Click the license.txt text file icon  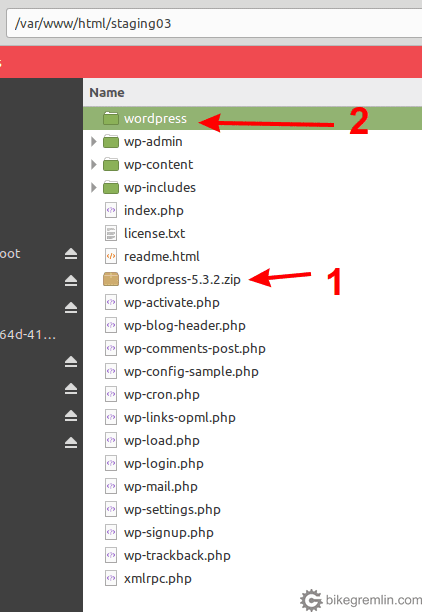pos(111,233)
